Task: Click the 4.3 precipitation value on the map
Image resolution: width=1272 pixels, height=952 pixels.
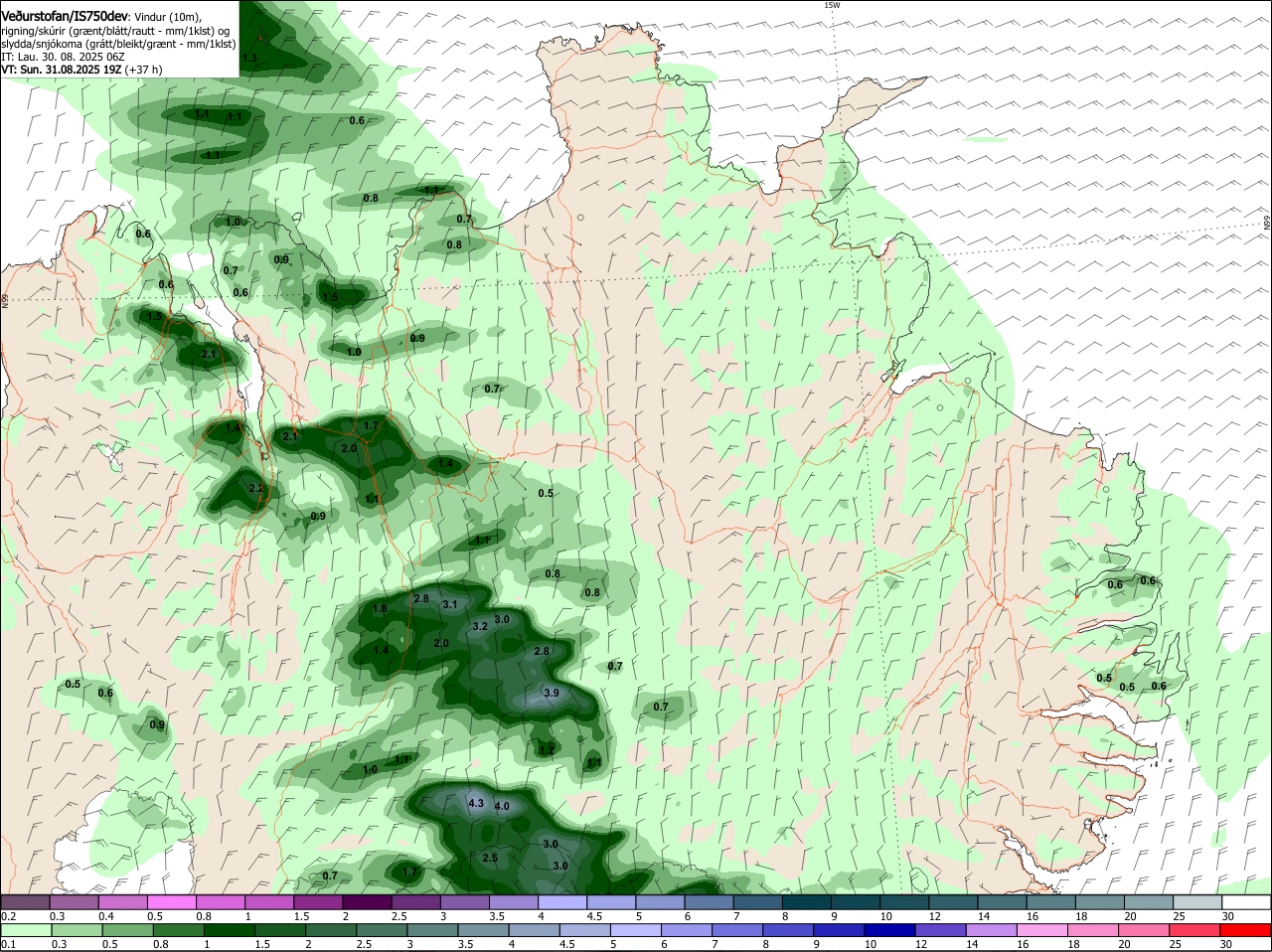Action: tap(475, 803)
